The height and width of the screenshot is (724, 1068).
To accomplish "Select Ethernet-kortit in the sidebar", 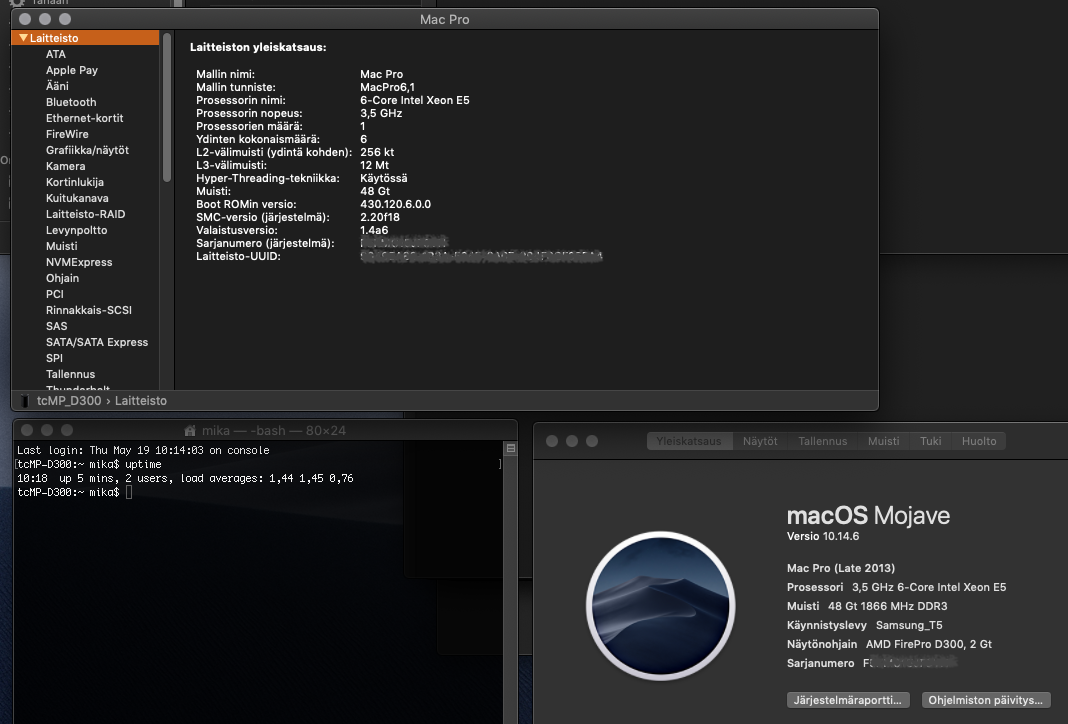I will [84, 118].
